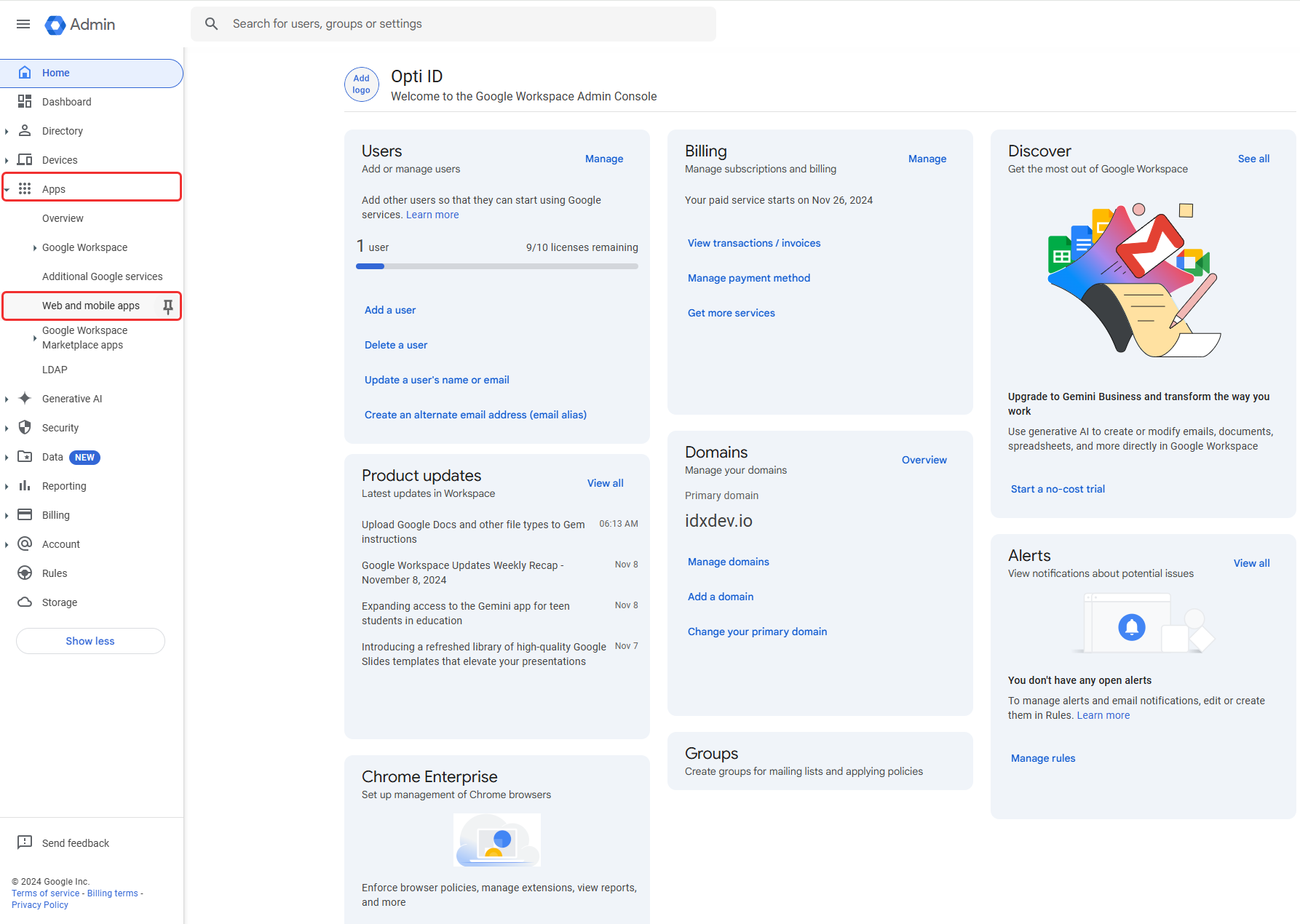The image size is (1300, 924).
Task: Click the Add a user link
Action: (x=390, y=310)
